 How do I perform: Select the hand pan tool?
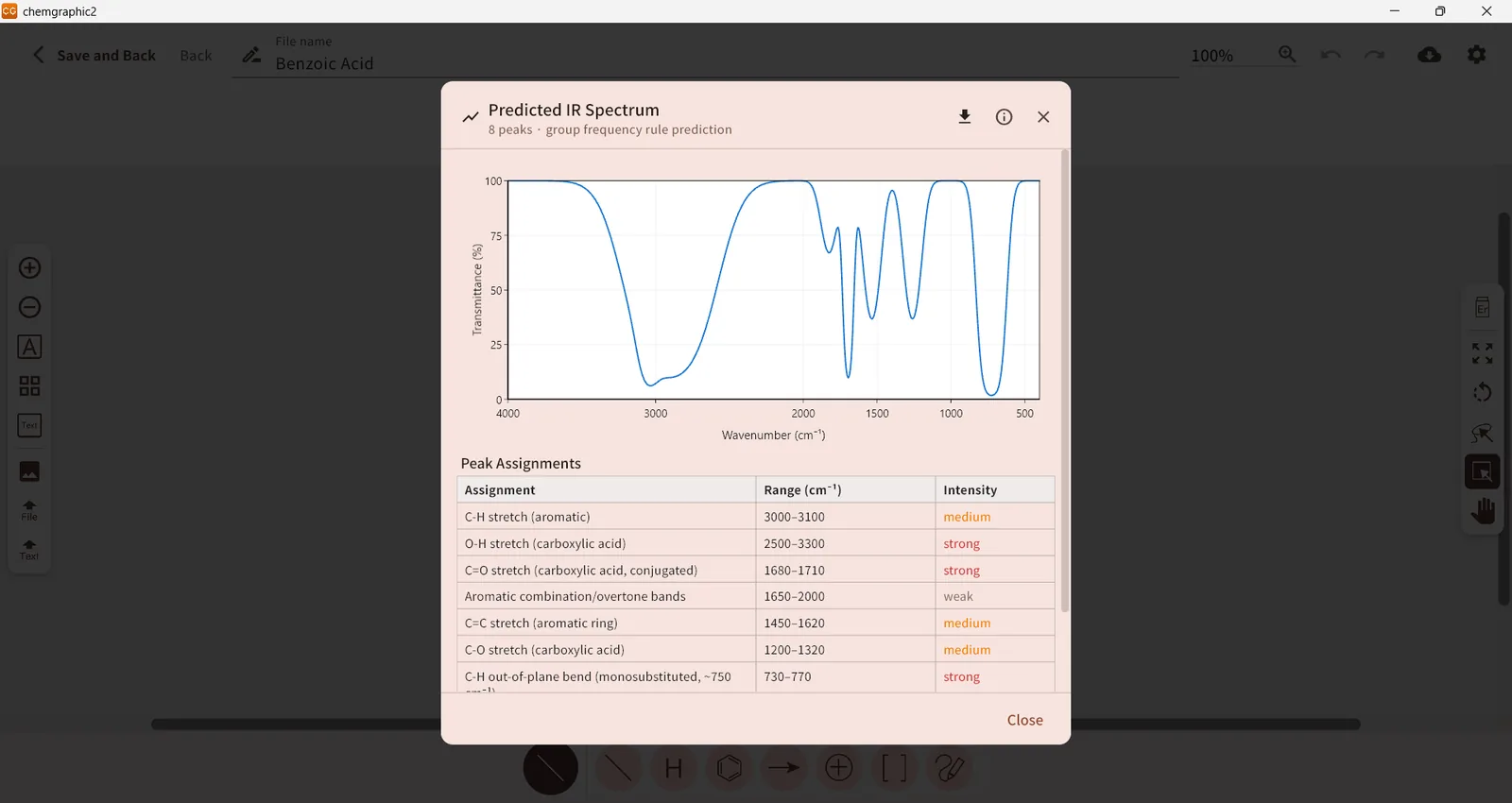point(1483,511)
